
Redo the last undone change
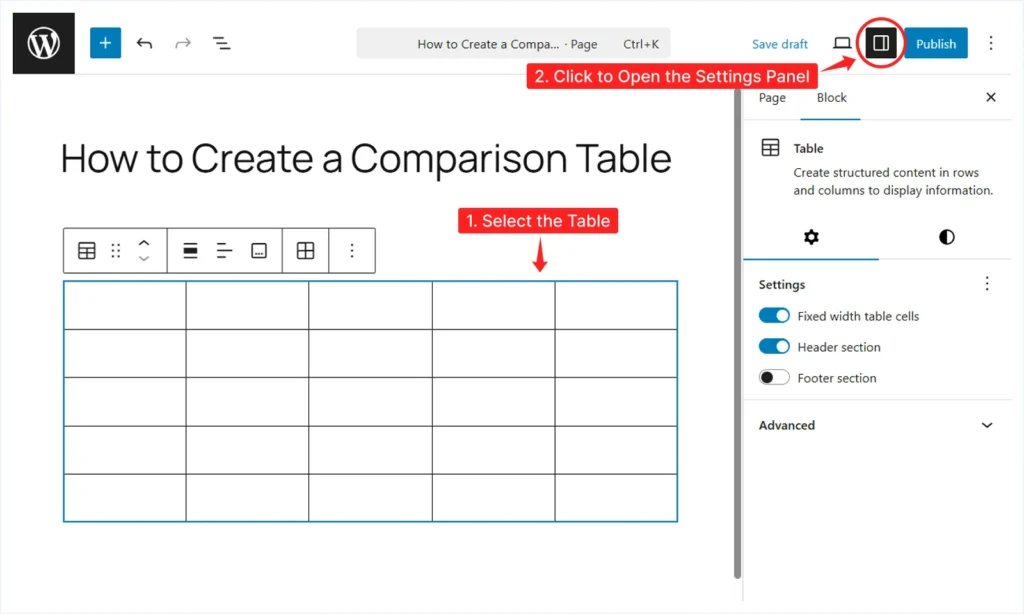click(x=183, y=44)
